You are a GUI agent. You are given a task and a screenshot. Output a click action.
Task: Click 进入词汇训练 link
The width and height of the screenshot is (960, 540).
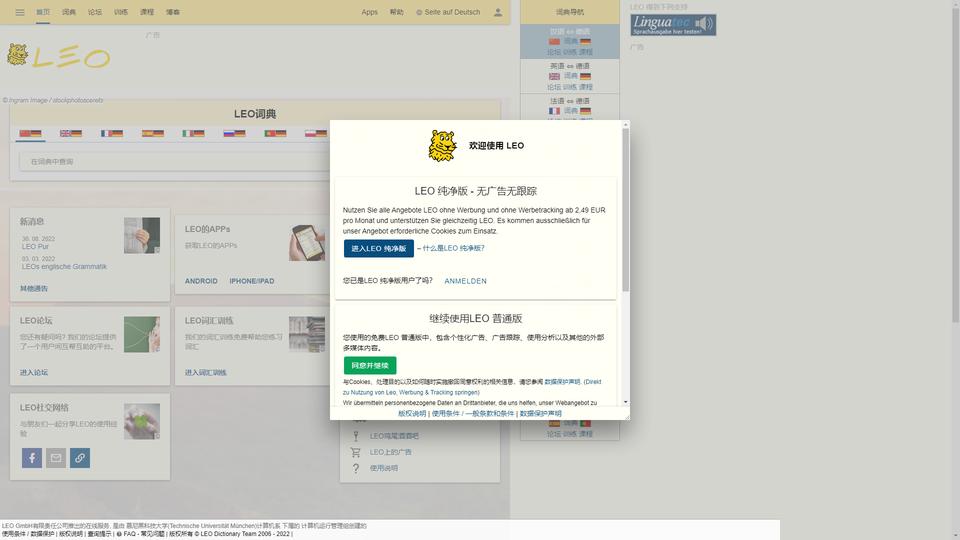point(206,372)
